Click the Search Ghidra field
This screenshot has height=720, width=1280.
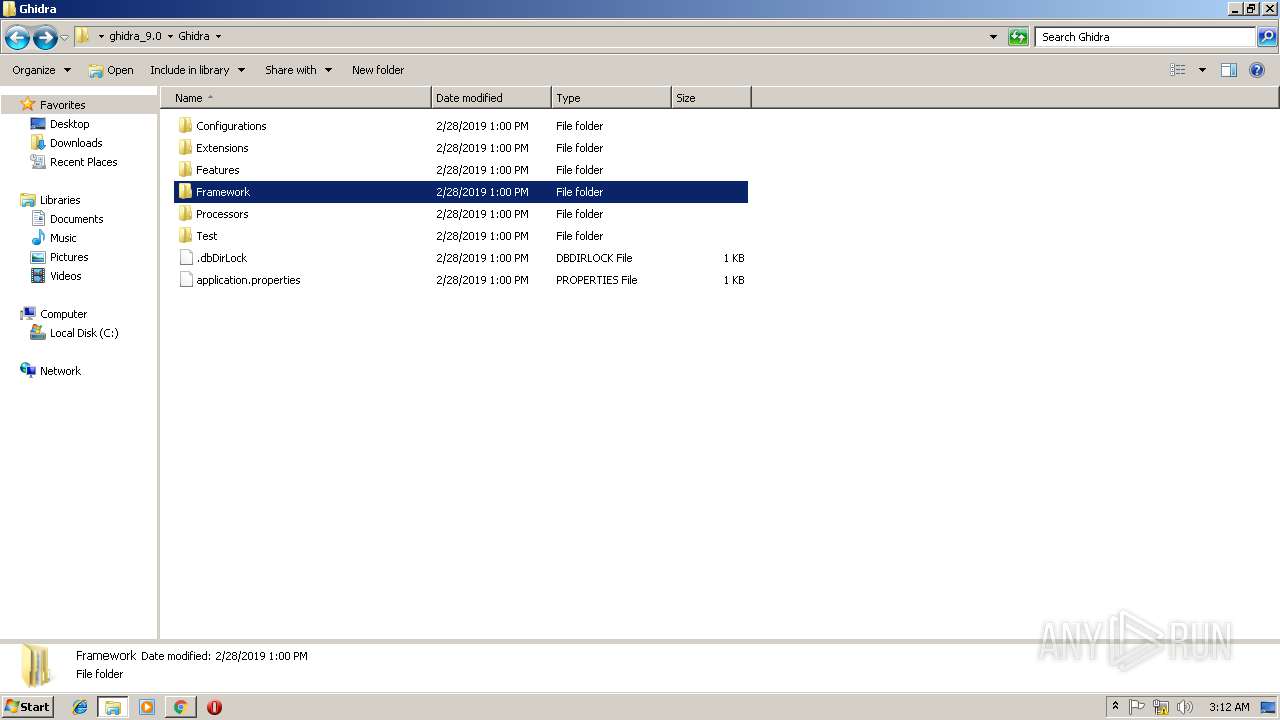coord(1146,37)
